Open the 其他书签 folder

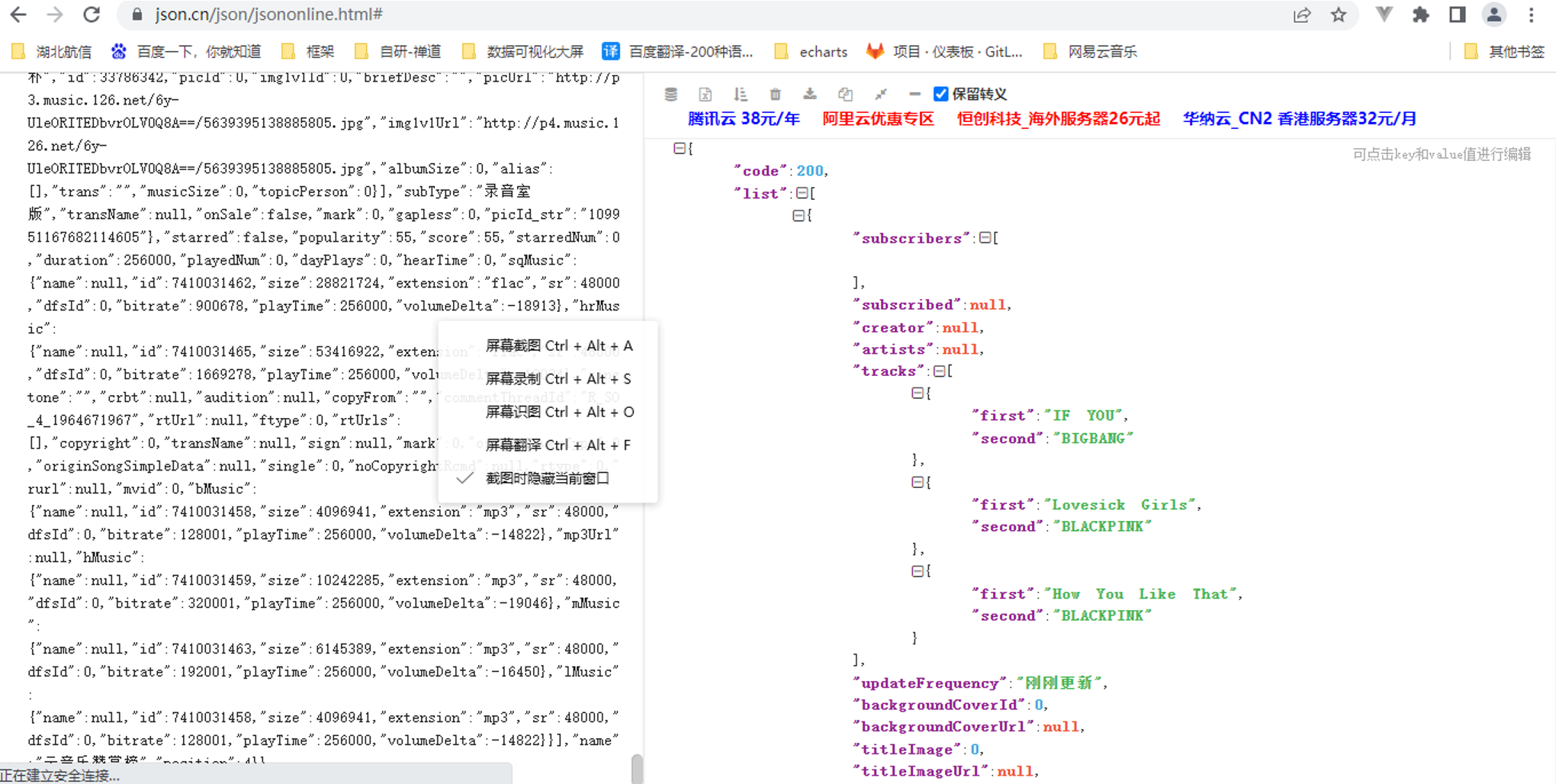[x=1504, y=52]
